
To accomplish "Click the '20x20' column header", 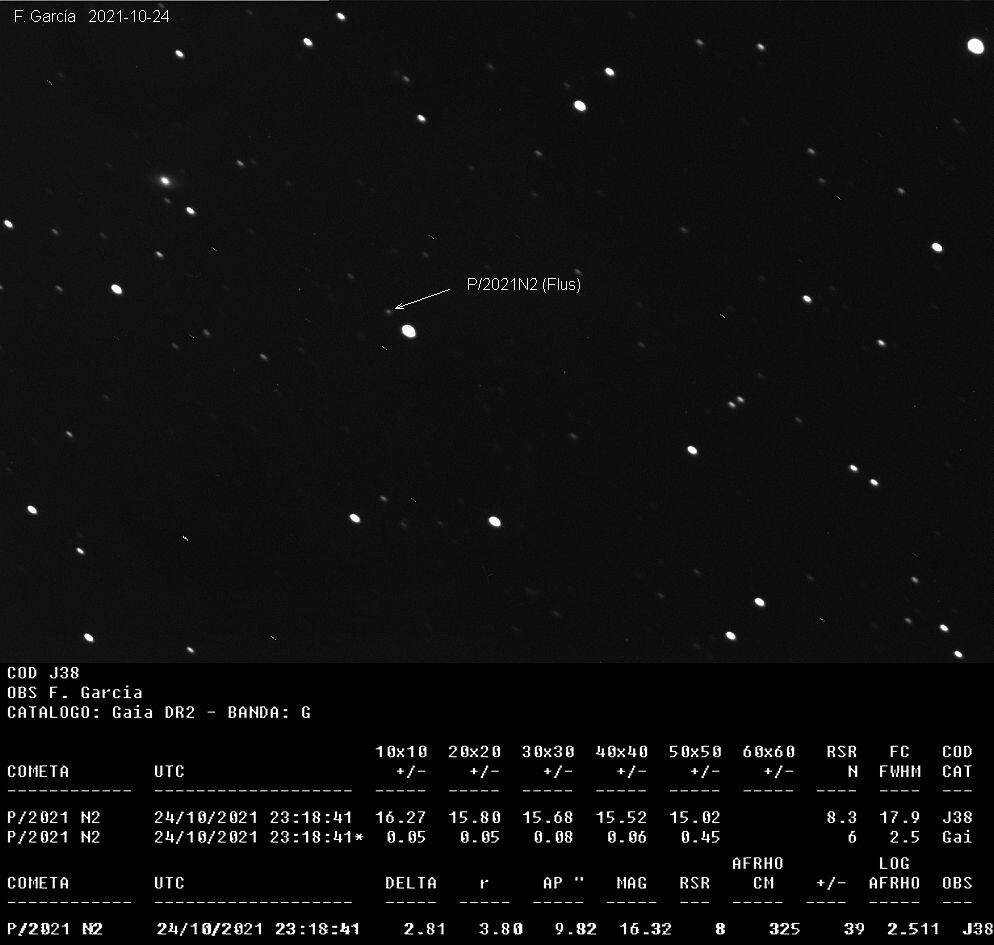I will (475, 752).
